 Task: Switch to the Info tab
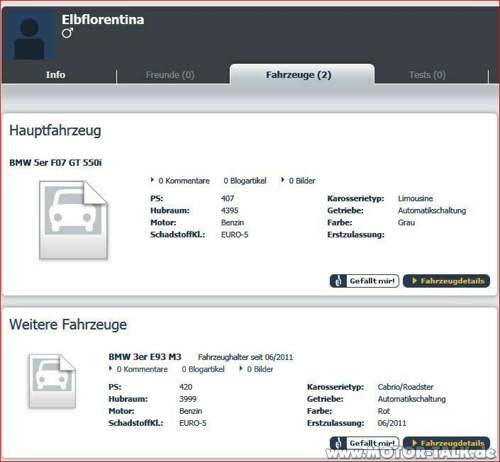(55, 75)
